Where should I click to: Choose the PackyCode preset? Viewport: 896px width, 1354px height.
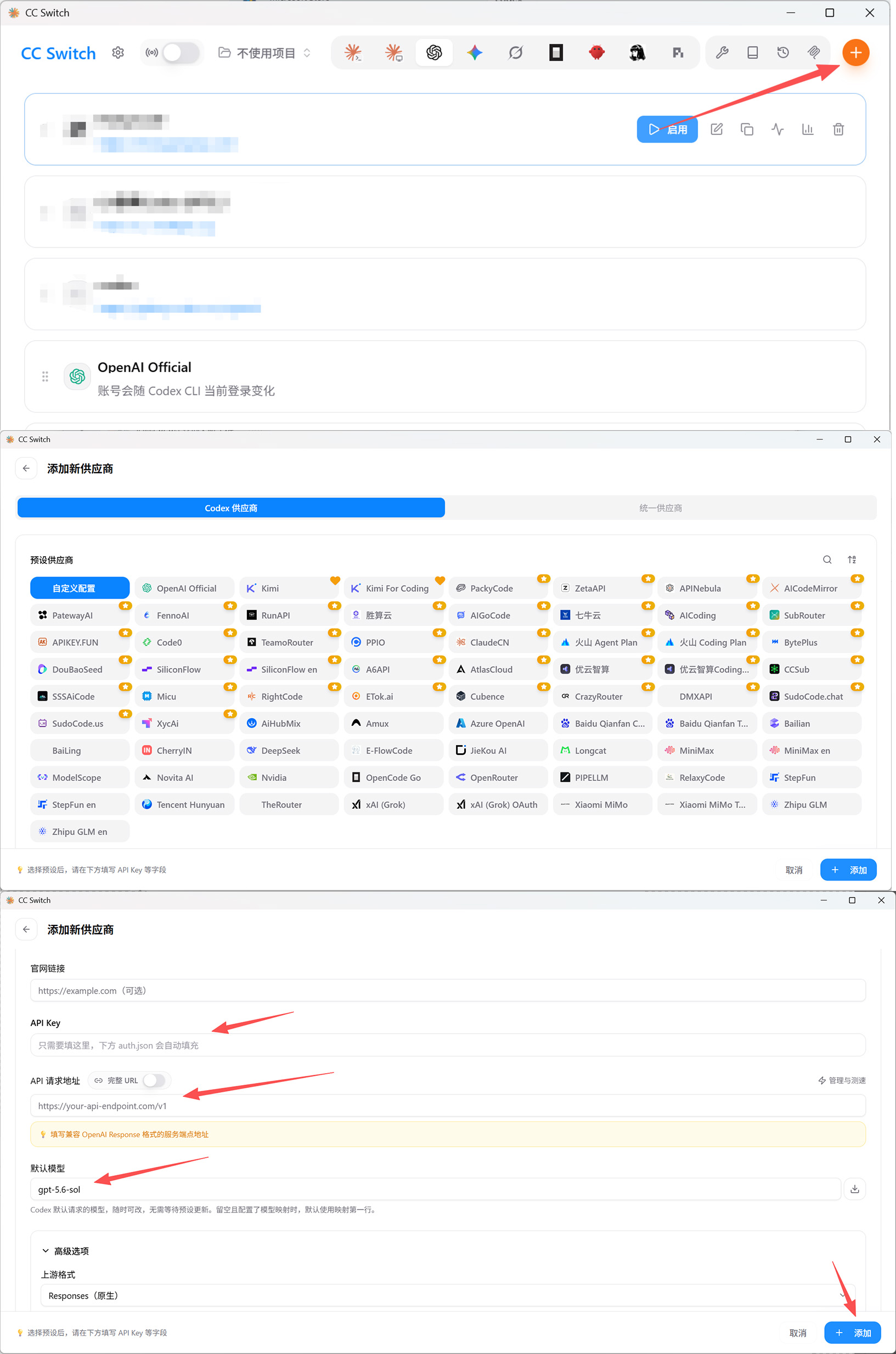point(498,589)
